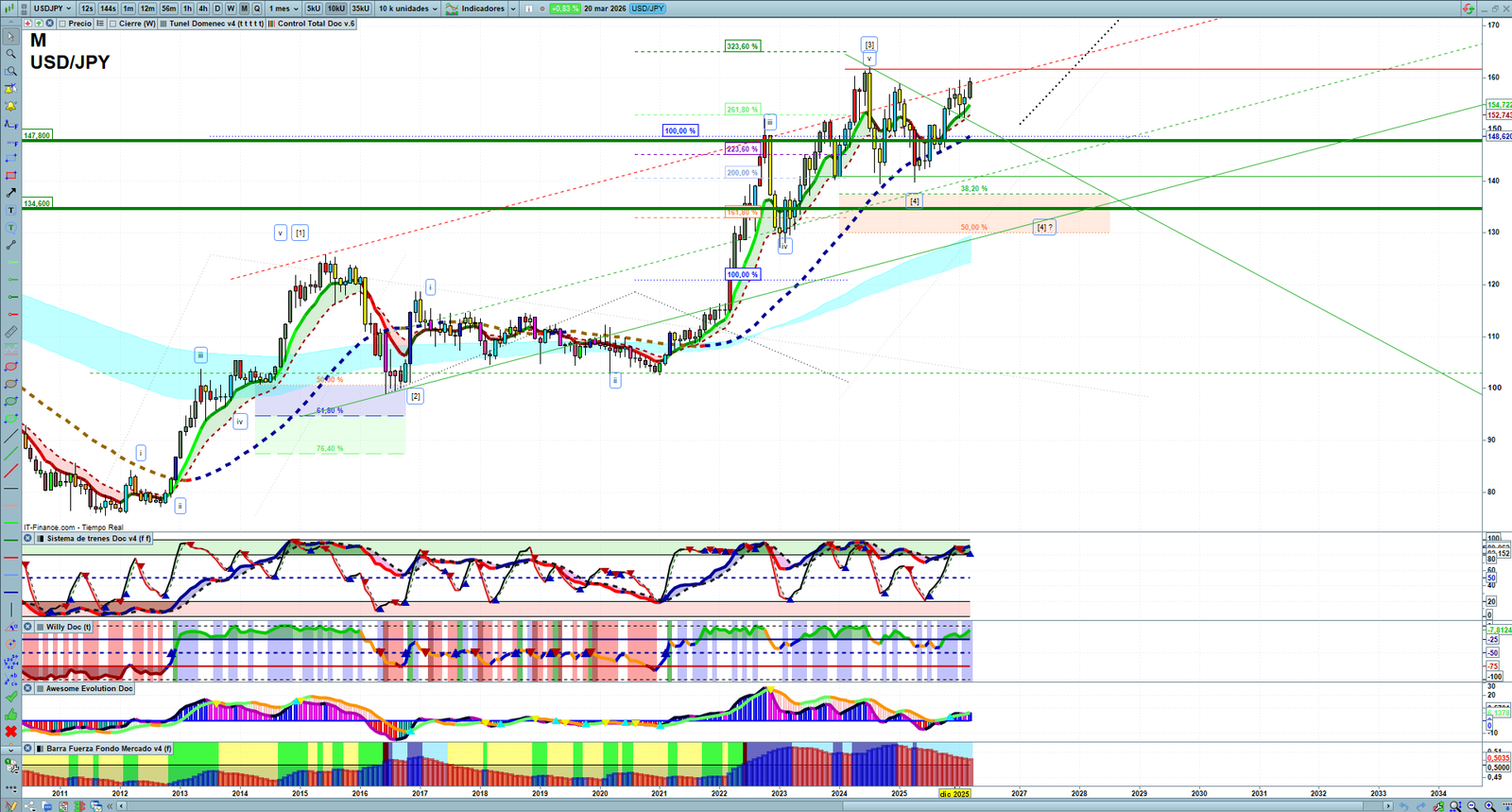This screenshot has height=812, width=1512.
Task: Toggle Control Total Doc v.6 indicator
Action: tap(271, 24)
